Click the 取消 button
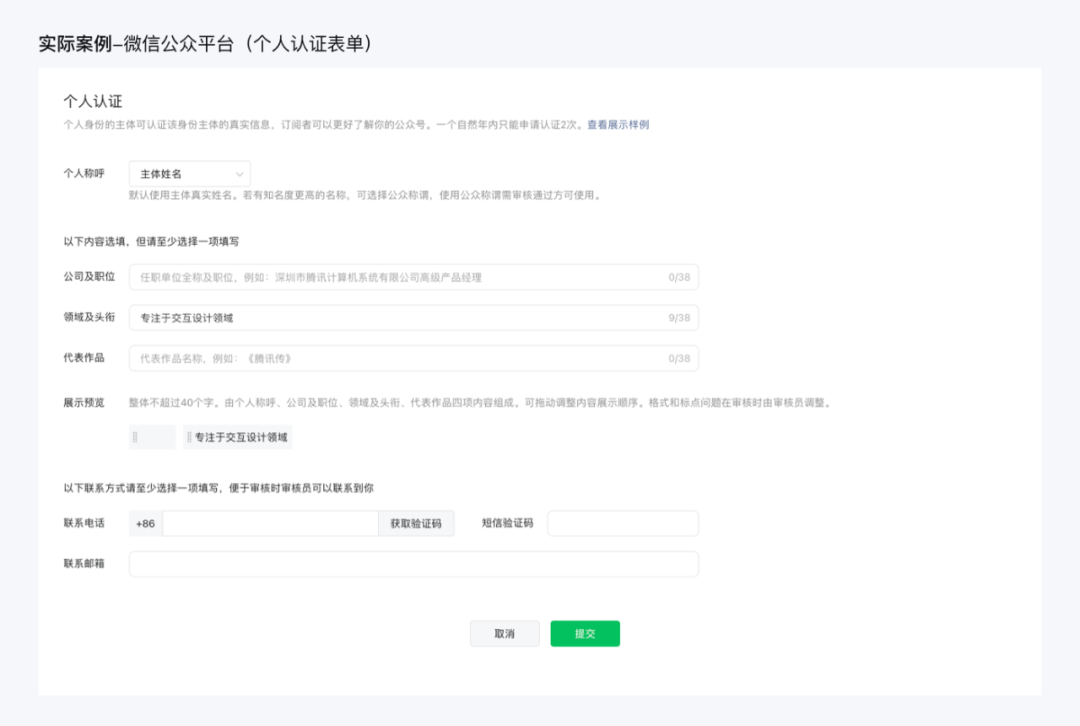Screen dimensions: 1080x726 click(x=504, y=634)
